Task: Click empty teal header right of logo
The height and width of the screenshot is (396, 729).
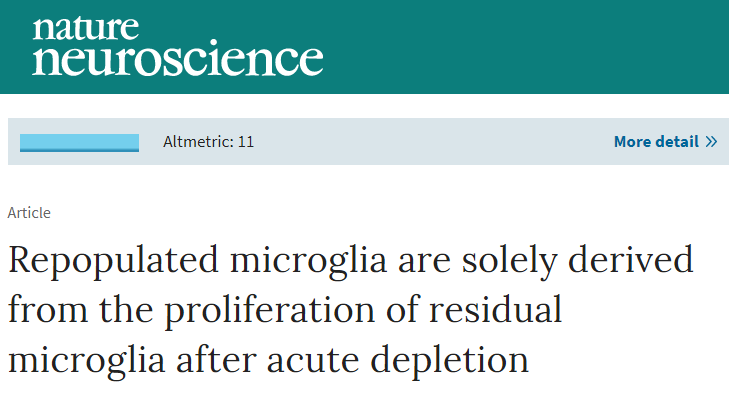Action: coord(525,46)
